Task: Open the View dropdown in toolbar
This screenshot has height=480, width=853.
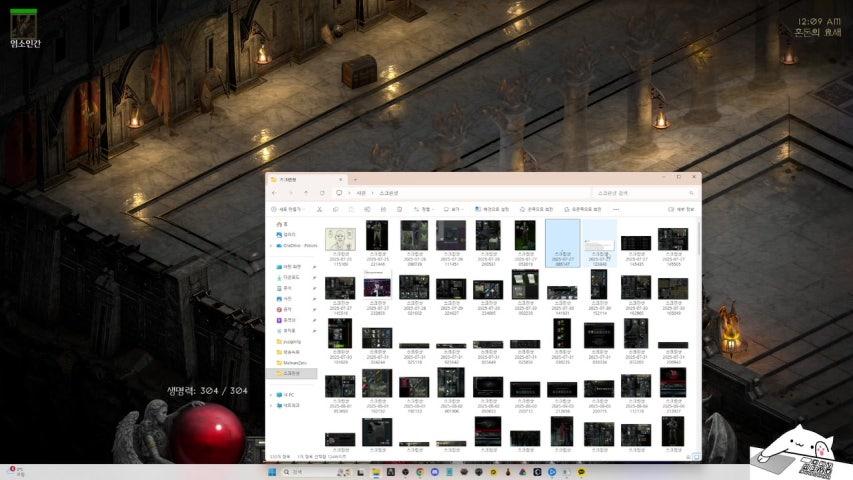Action: click(454, 209)
